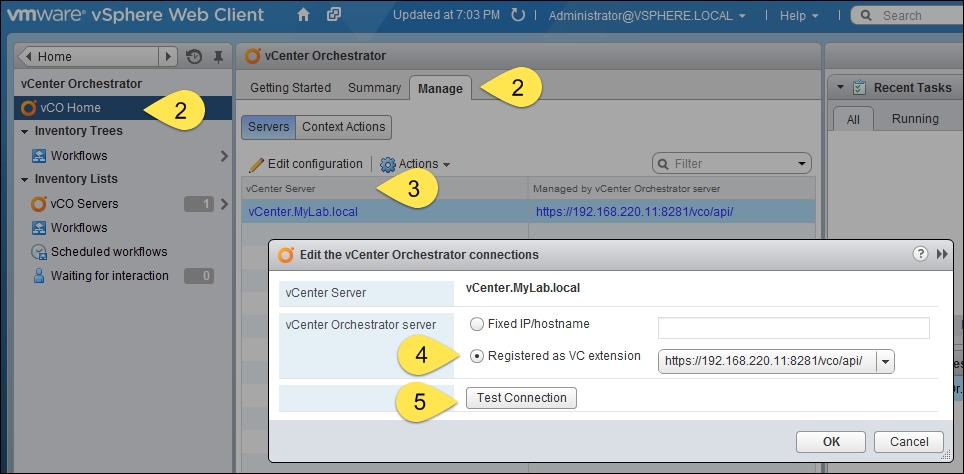Click the help icon in dialog
The width and height of the screenshot is (964, 474).
tap(920, 255)
